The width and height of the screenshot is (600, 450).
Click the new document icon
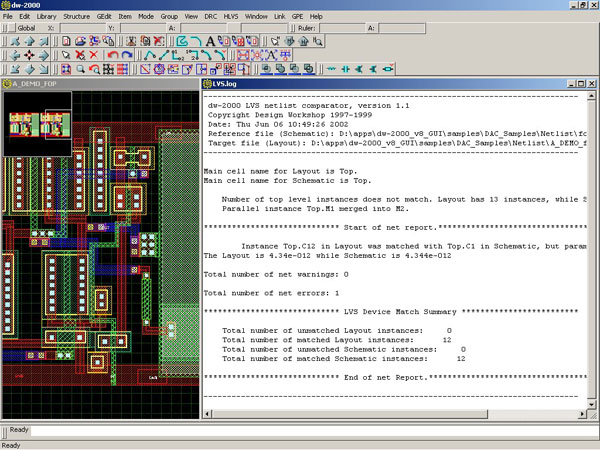[66, 41]
